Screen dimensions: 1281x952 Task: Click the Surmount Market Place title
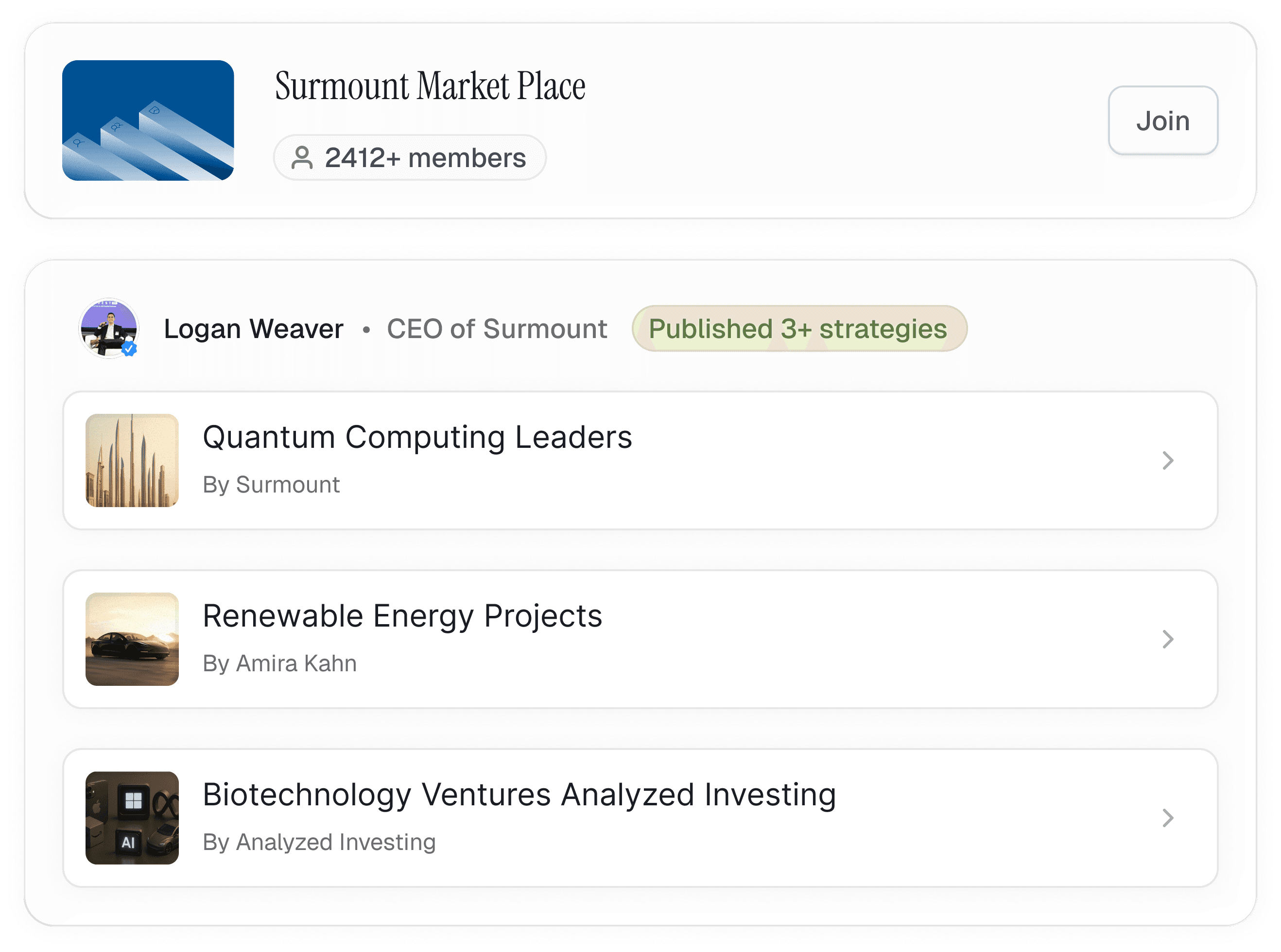(430, 86)
